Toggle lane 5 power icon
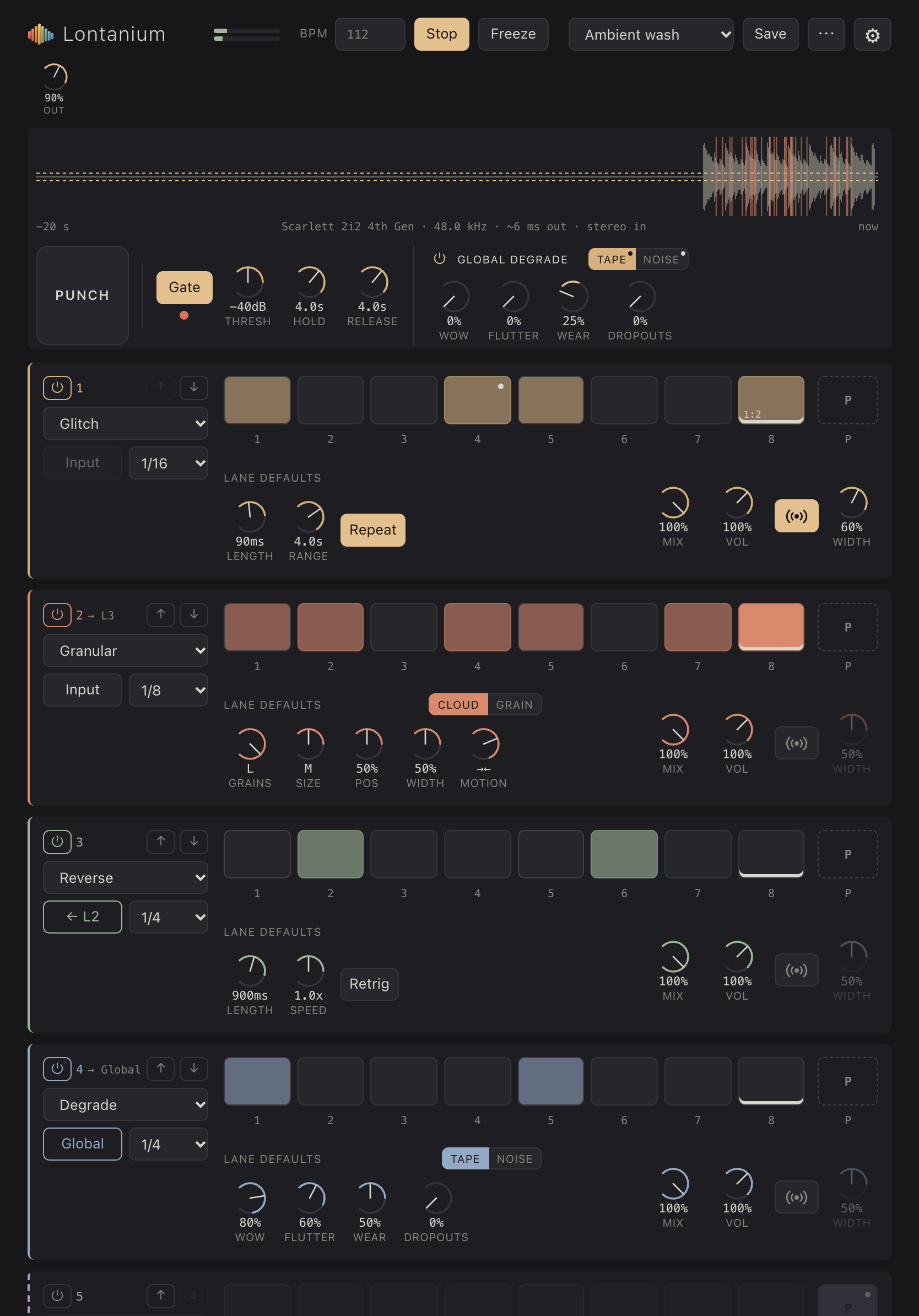The image size is (919, 1316). pyautogui.click(x=57, y=1296)
